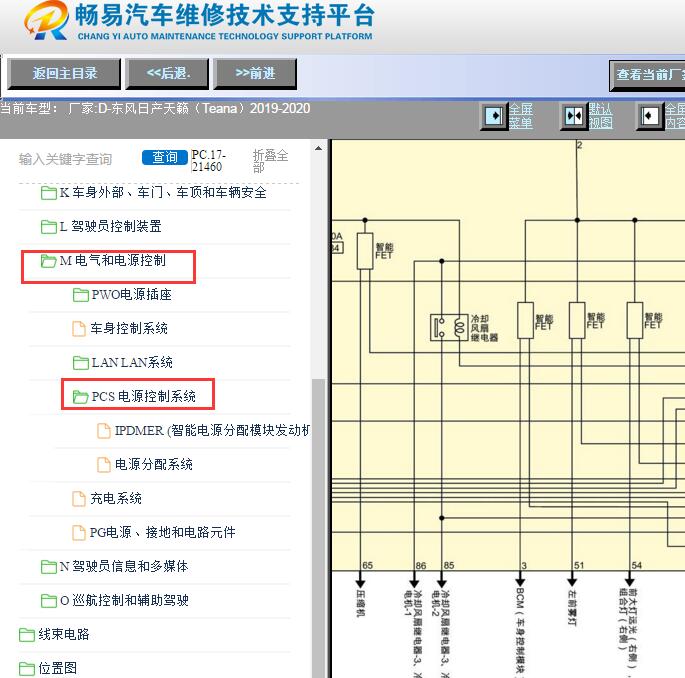Click the tree panel scroll-up arrow

coord(319,149)
